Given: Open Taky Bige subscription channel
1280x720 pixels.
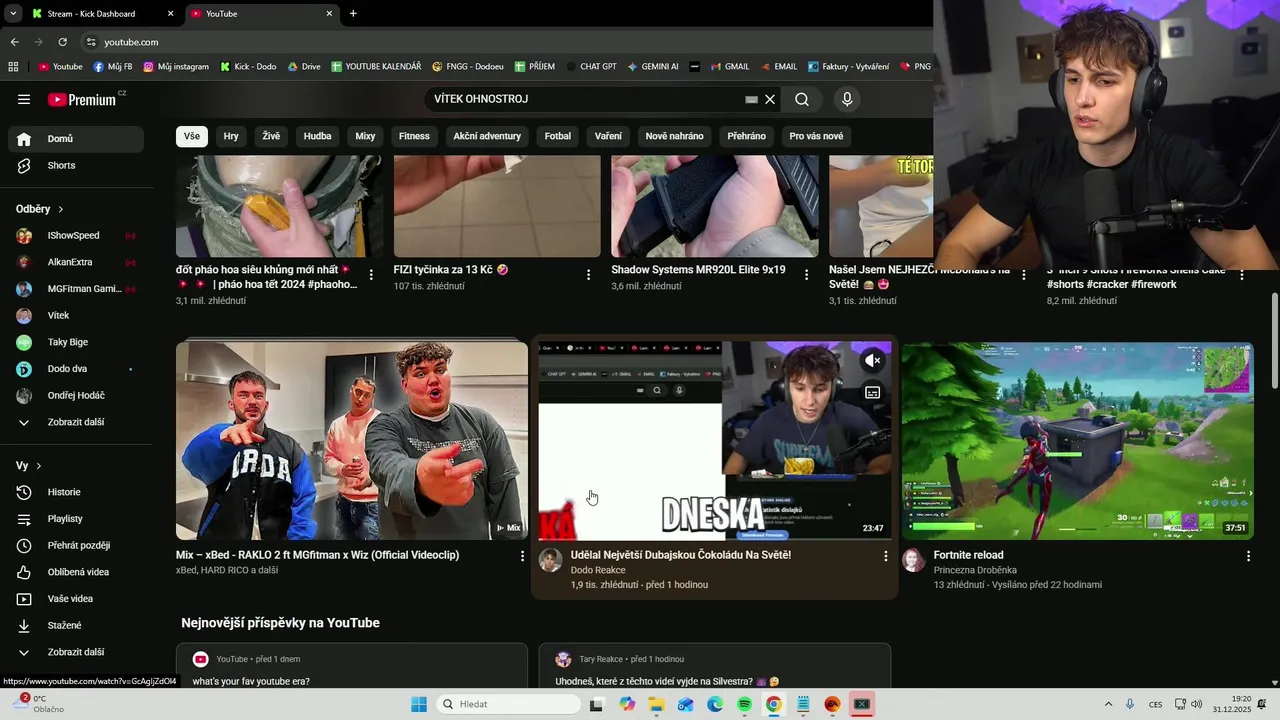Looking at the screenshot, I should point(76,342).
